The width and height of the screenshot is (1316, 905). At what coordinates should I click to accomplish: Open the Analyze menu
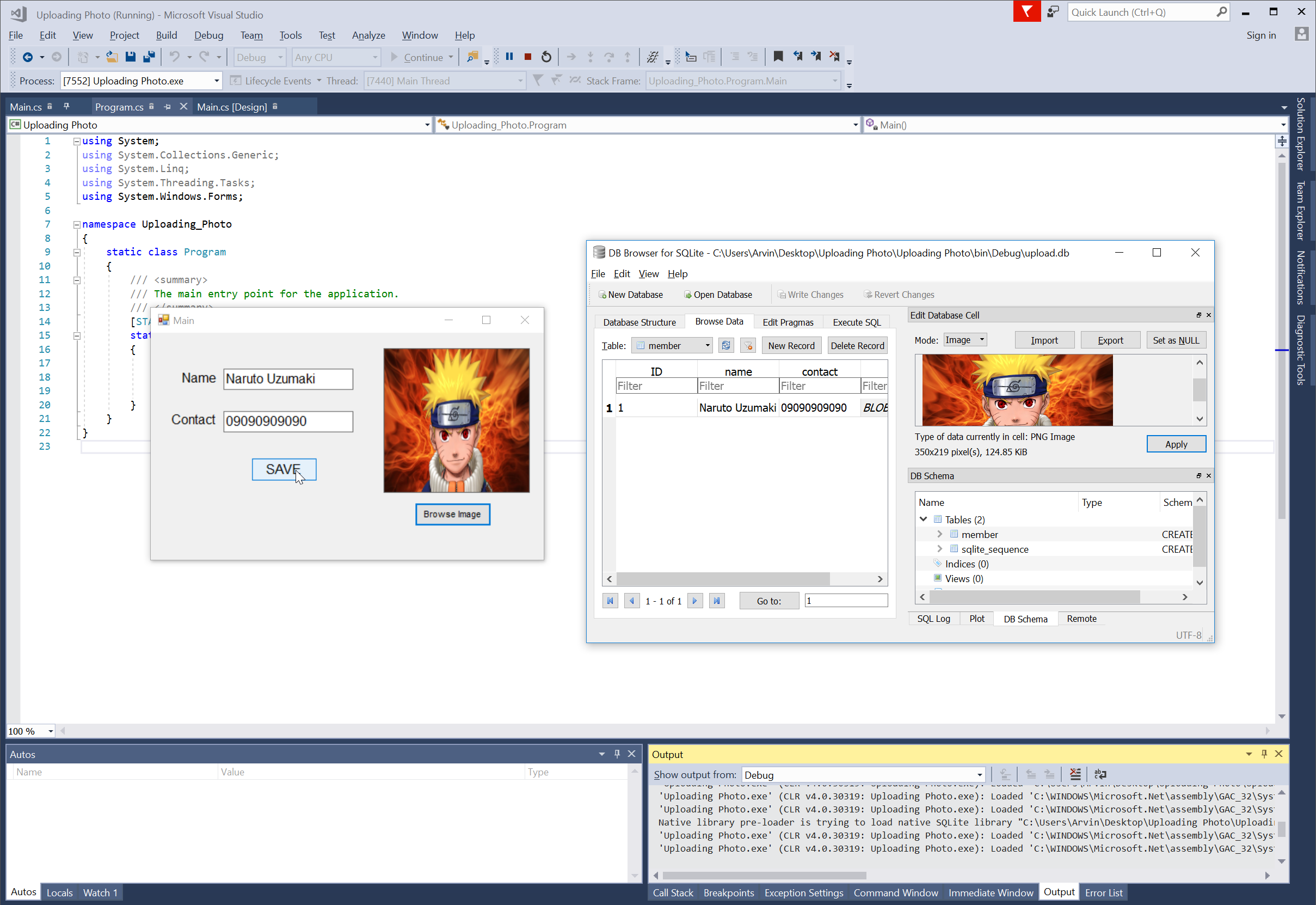(x=368, y=35)
